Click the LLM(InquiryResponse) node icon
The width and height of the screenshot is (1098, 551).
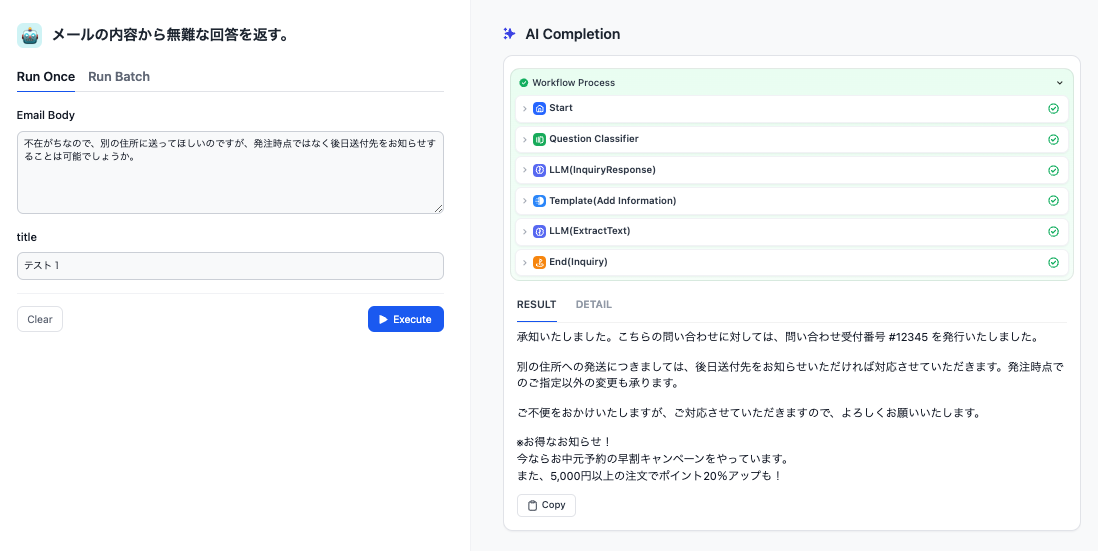[x=539, y=170]
